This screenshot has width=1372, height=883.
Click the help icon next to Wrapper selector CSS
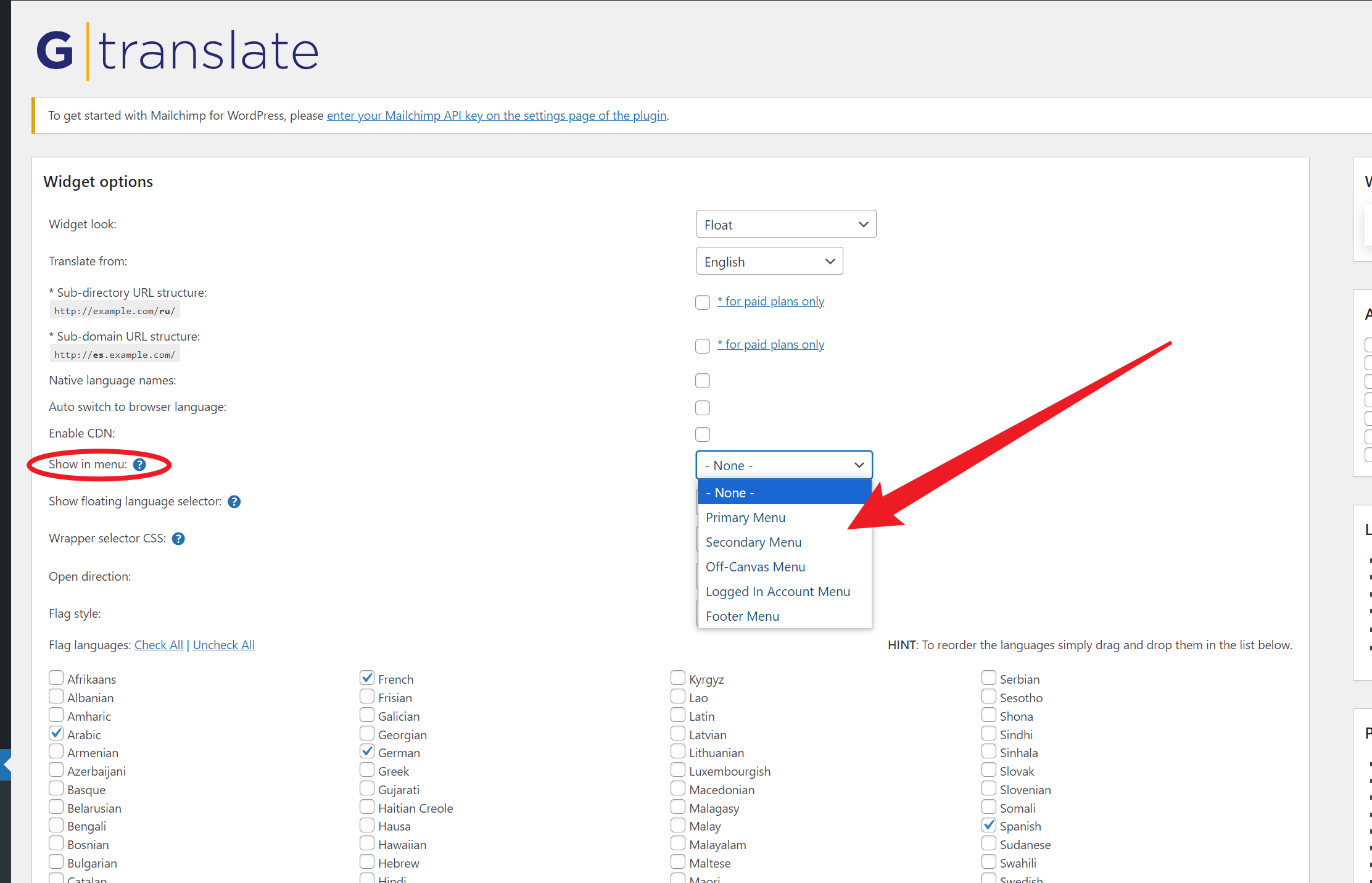pos(178,538)
